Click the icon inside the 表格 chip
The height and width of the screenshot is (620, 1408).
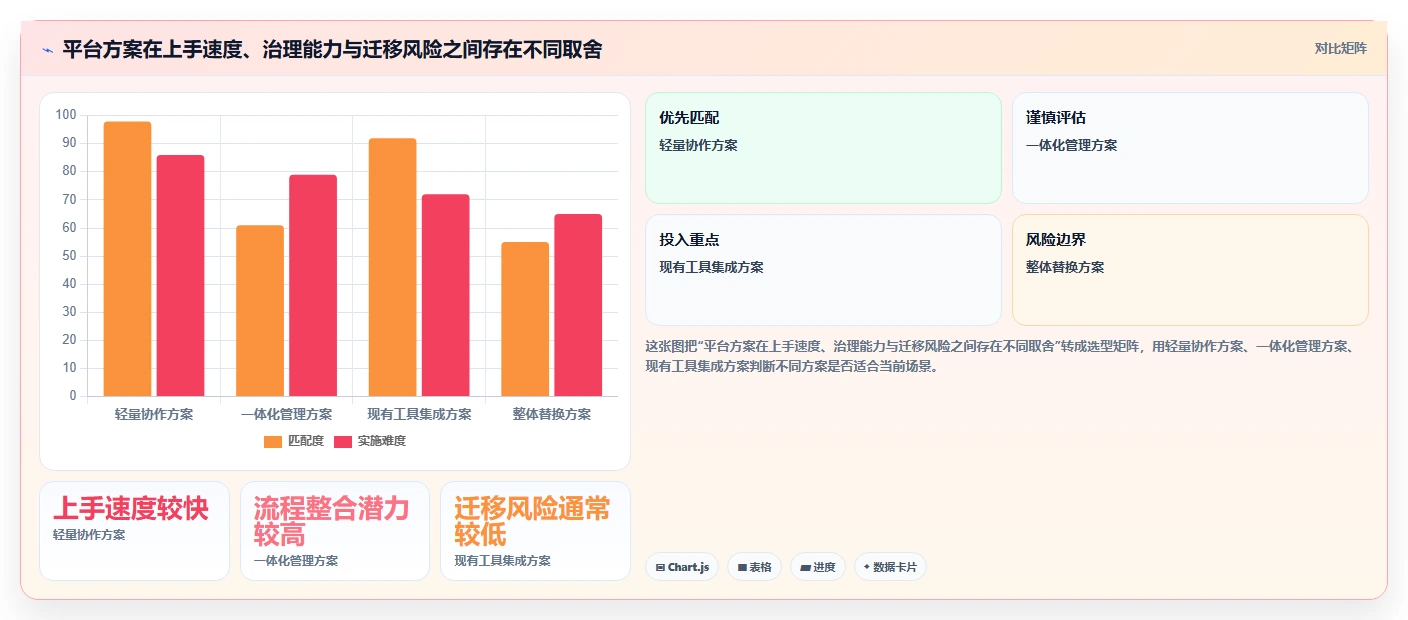[742, 567]
